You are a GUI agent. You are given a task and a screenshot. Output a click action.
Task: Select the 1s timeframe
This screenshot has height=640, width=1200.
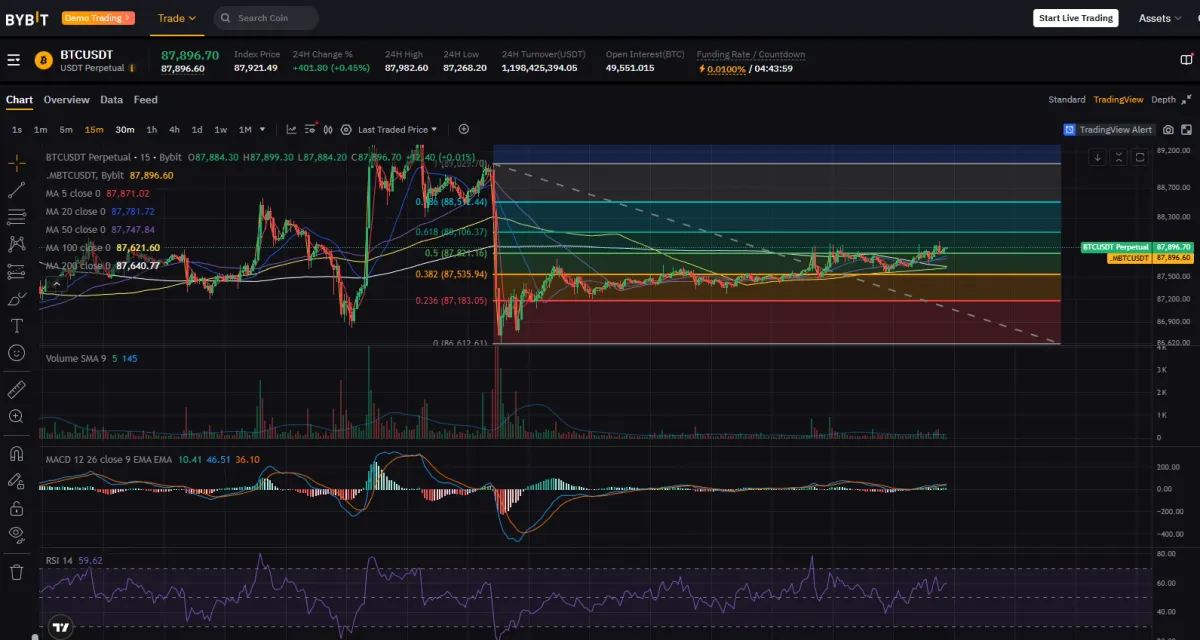click(x=17, y=129)
